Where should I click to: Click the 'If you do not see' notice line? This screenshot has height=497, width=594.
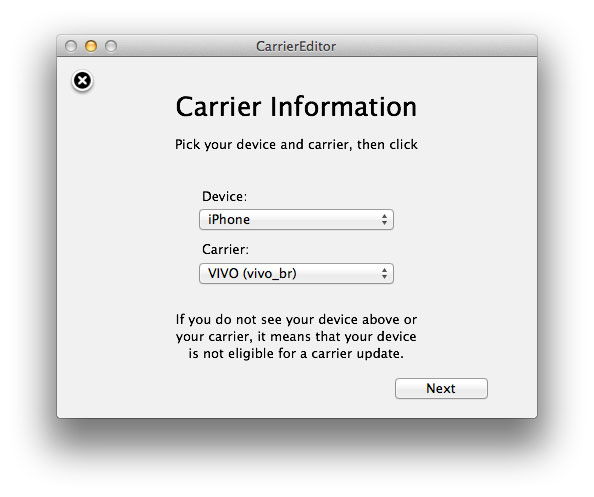pos(296,320)
